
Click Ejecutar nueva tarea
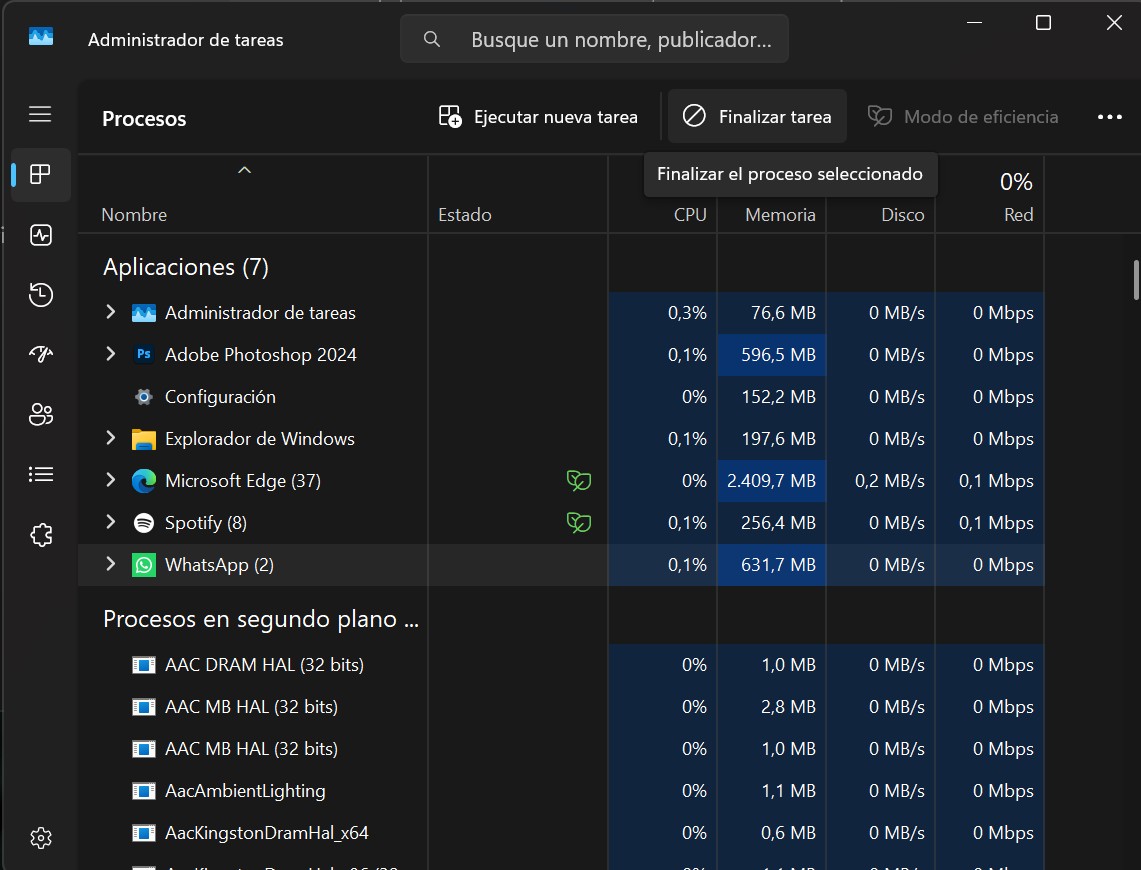click(538, 116)
